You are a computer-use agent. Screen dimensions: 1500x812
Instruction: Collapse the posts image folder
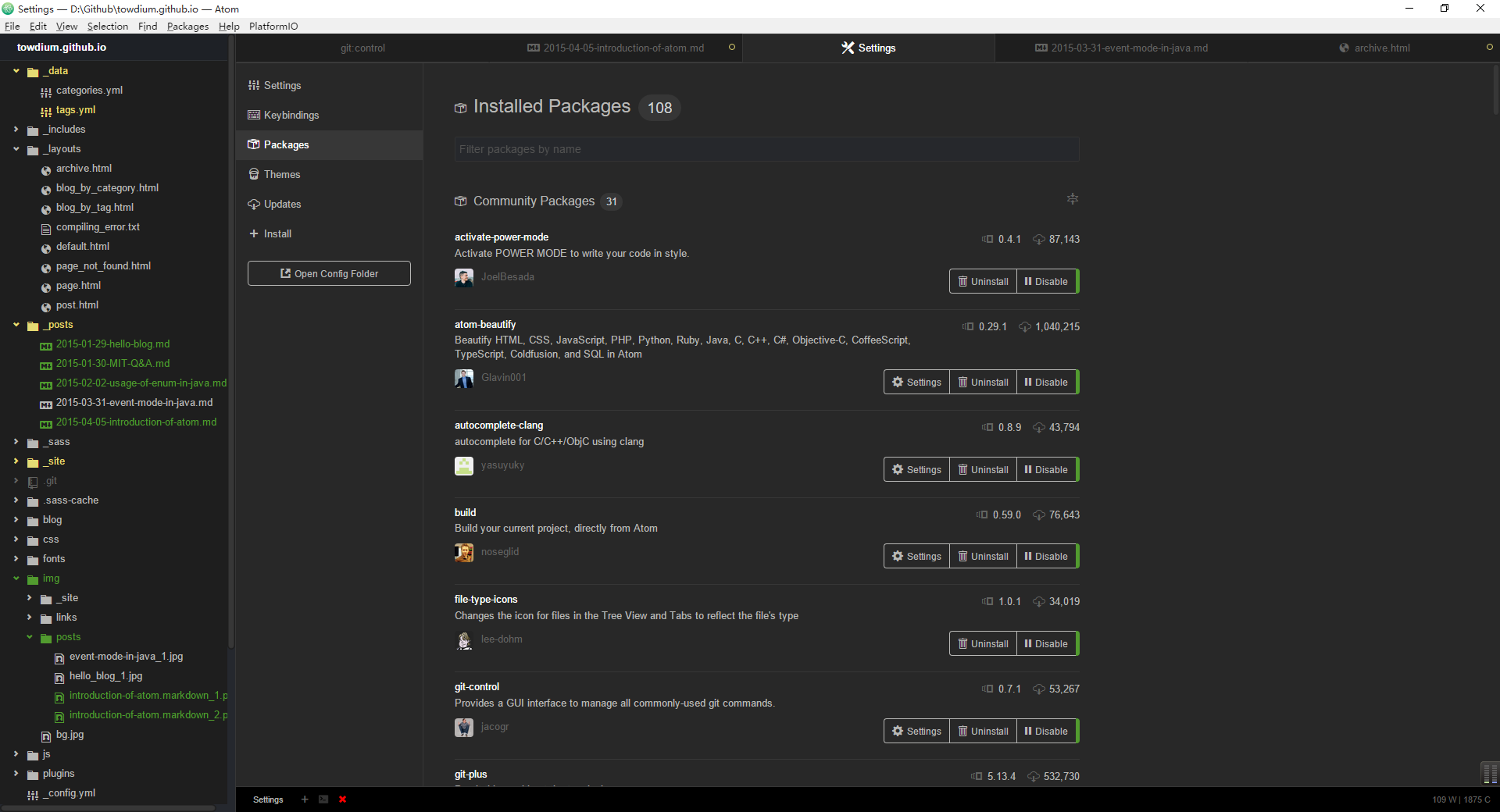coord(30,637)
